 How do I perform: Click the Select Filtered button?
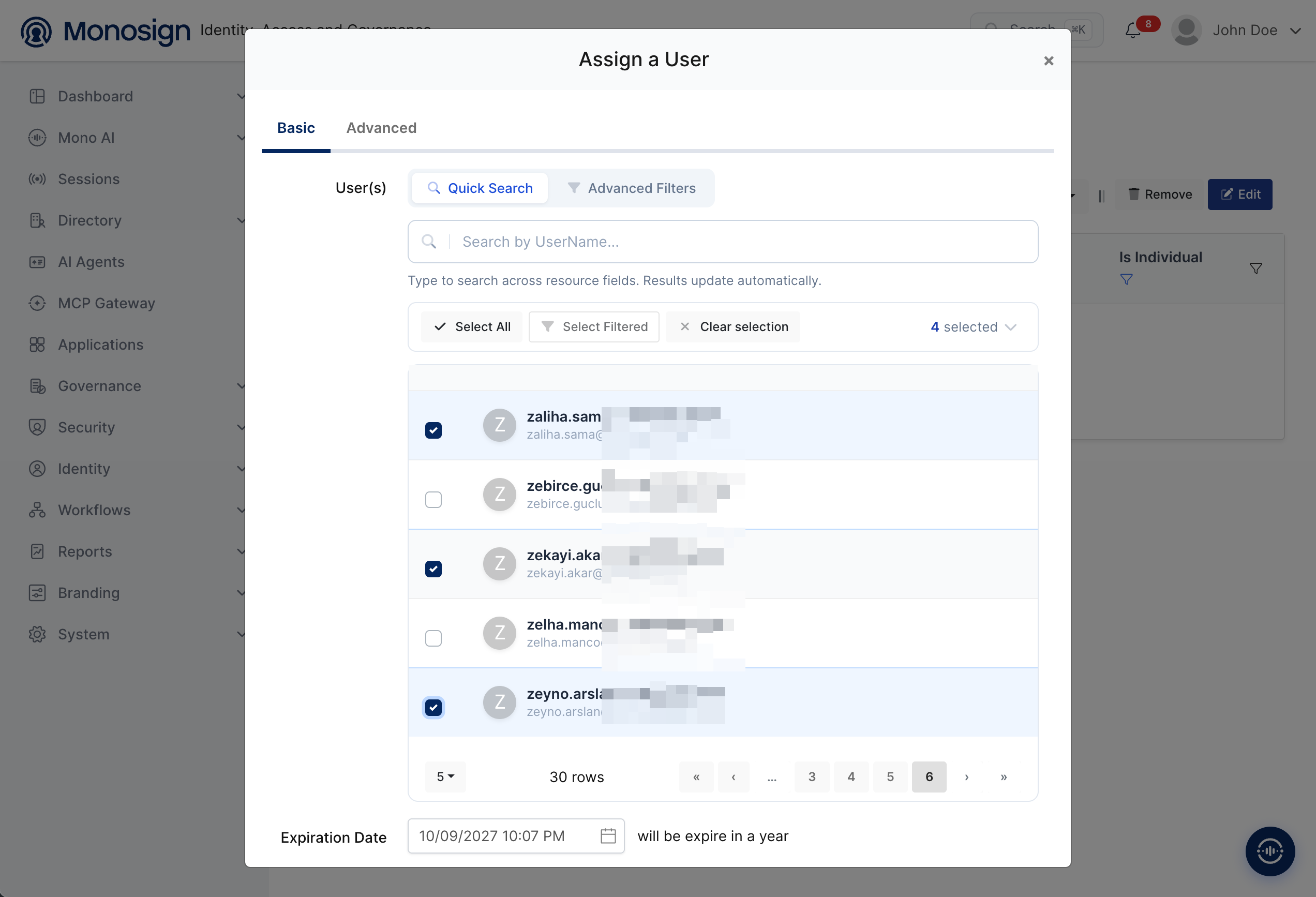click(593, 327)
